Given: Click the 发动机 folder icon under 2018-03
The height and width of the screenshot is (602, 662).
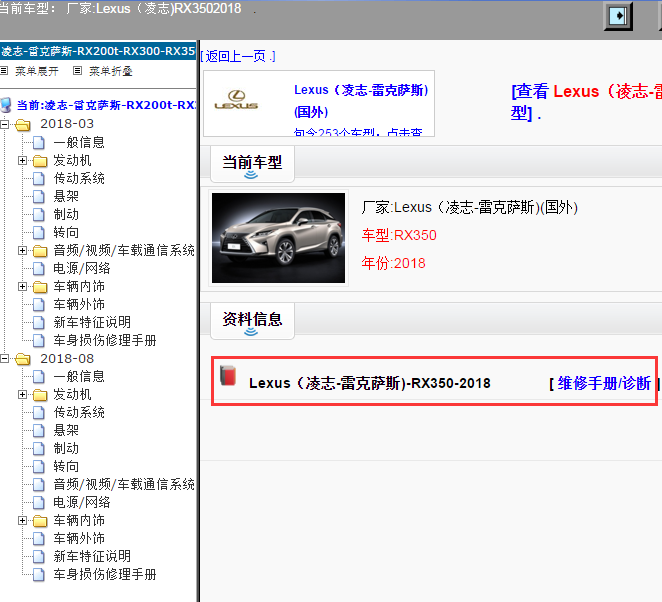Looking at the screenshot, I should point(40,160).
